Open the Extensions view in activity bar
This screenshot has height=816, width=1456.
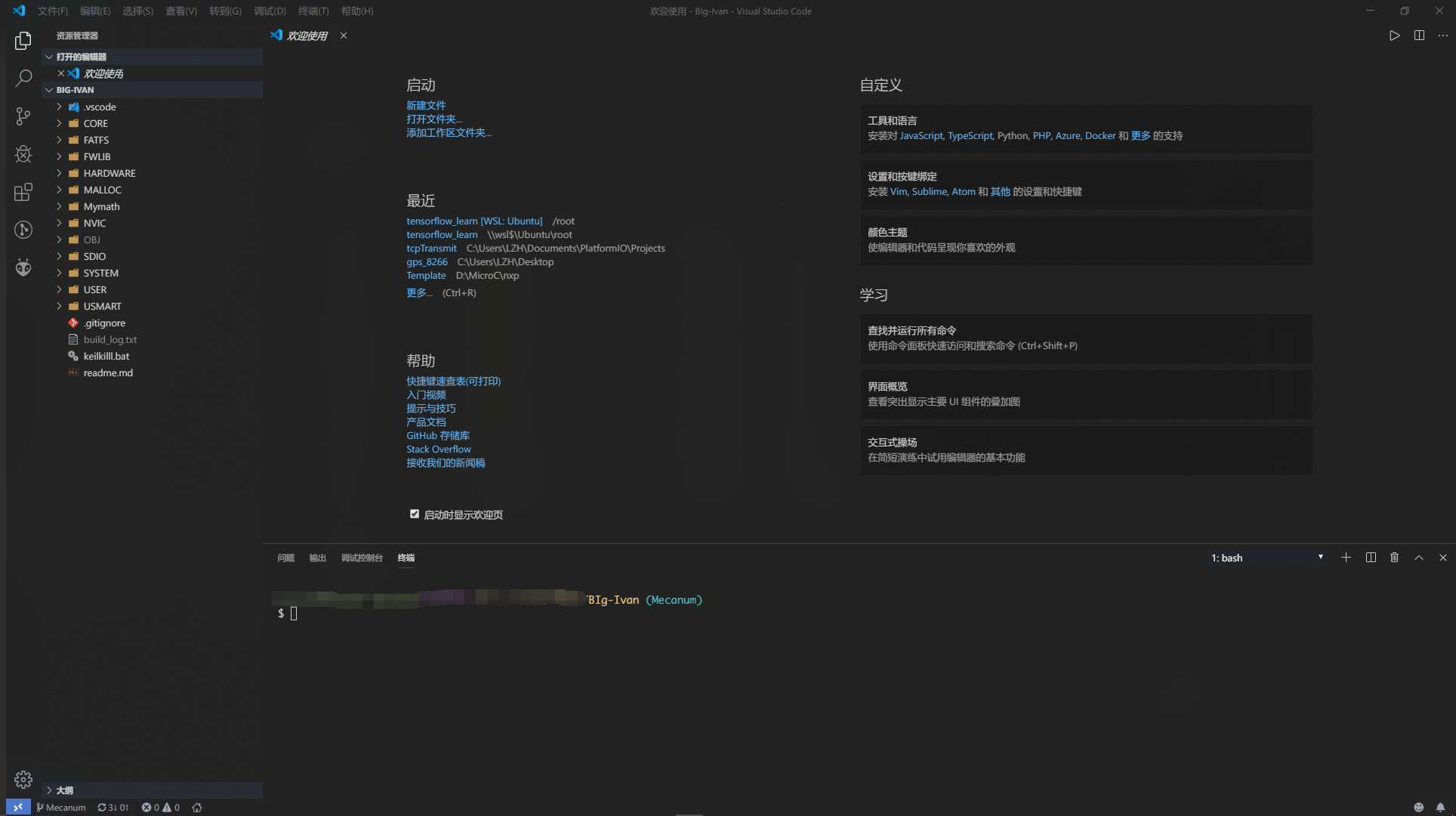23,192
